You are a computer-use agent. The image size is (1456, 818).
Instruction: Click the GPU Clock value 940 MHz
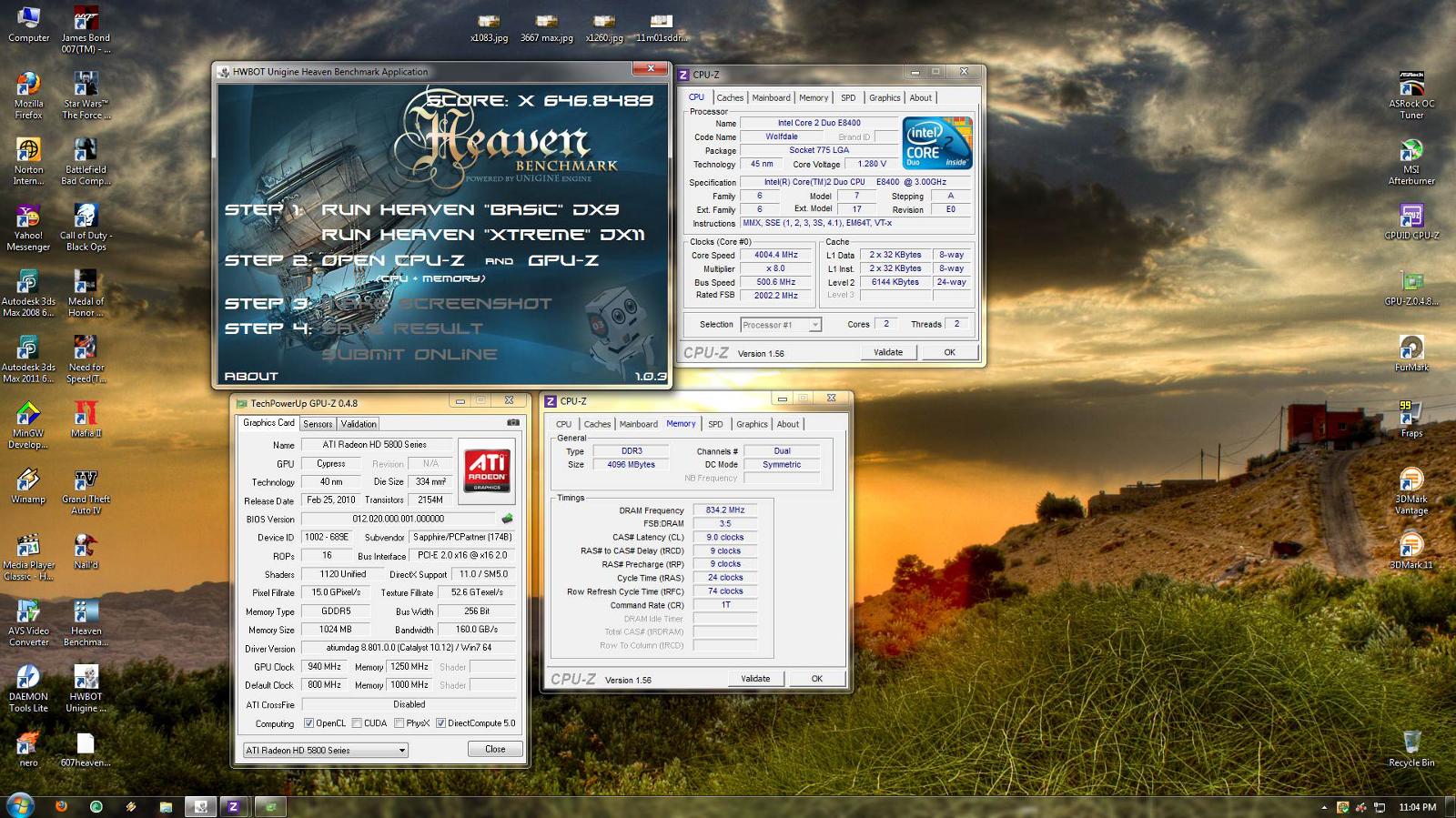324,667
